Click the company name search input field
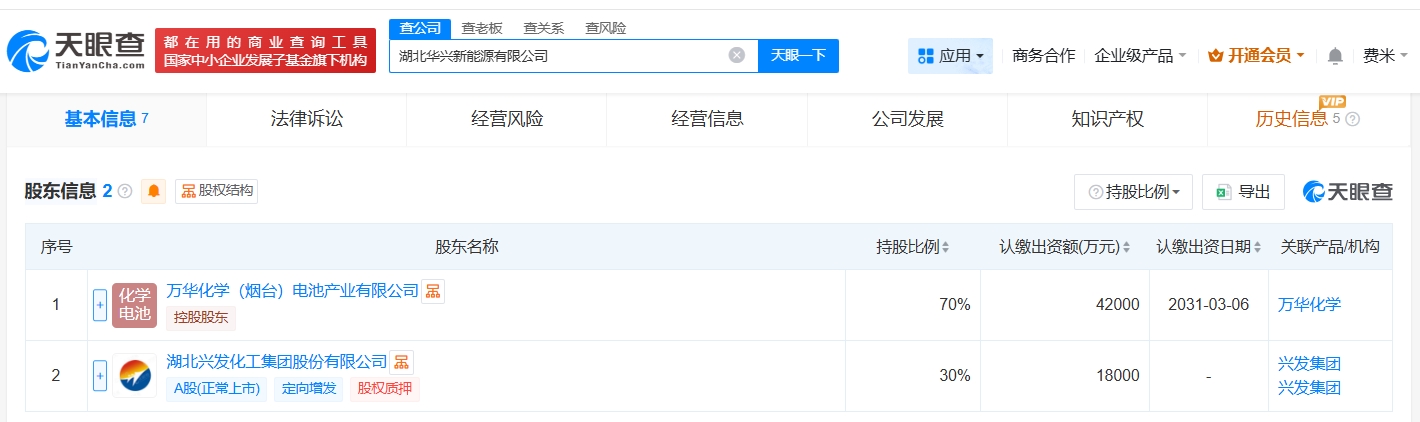 tap(555, 56)
